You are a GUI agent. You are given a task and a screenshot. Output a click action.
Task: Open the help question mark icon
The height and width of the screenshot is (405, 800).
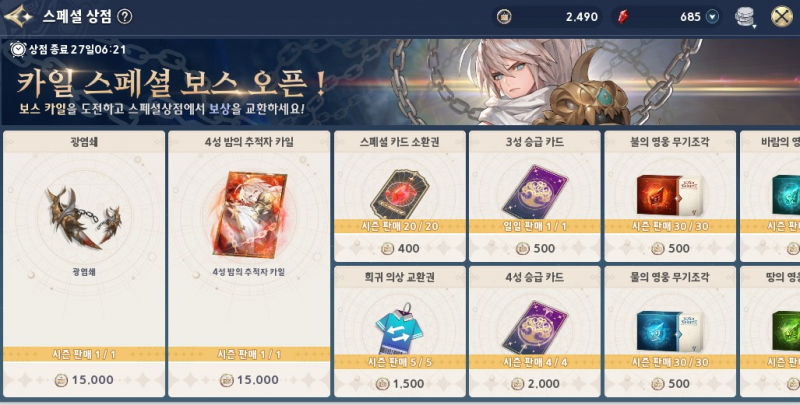pos(124,17)
